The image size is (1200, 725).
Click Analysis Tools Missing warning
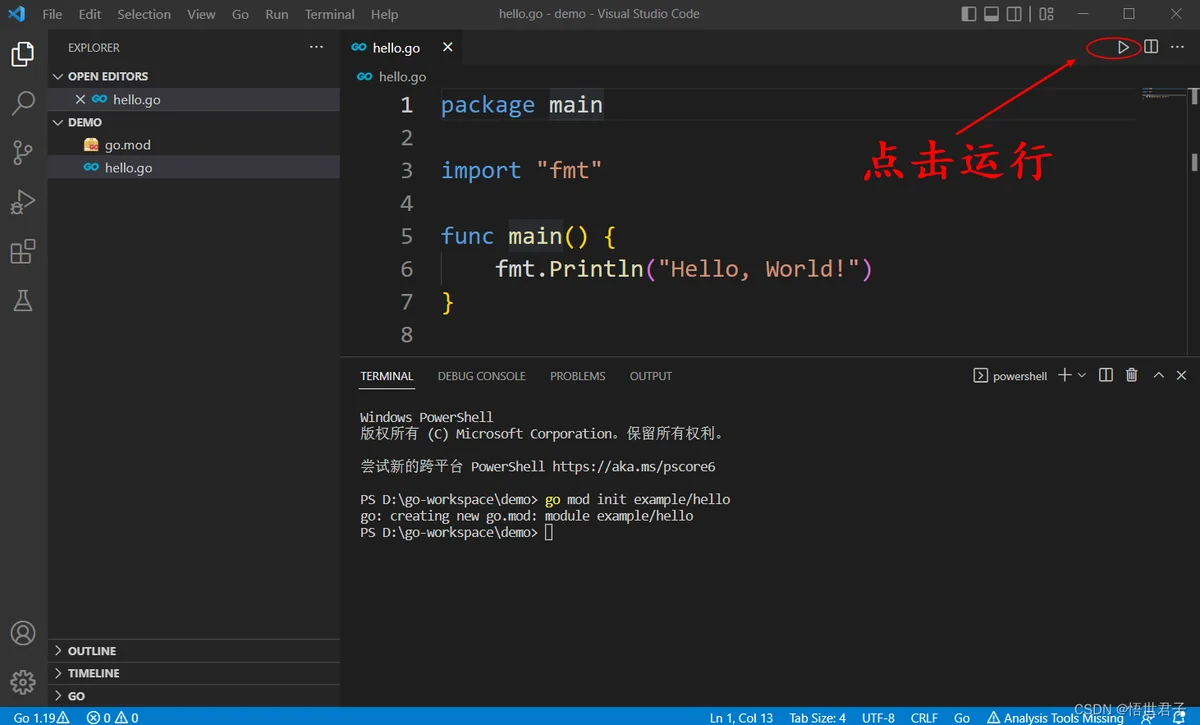click(x=1055, y=717)
